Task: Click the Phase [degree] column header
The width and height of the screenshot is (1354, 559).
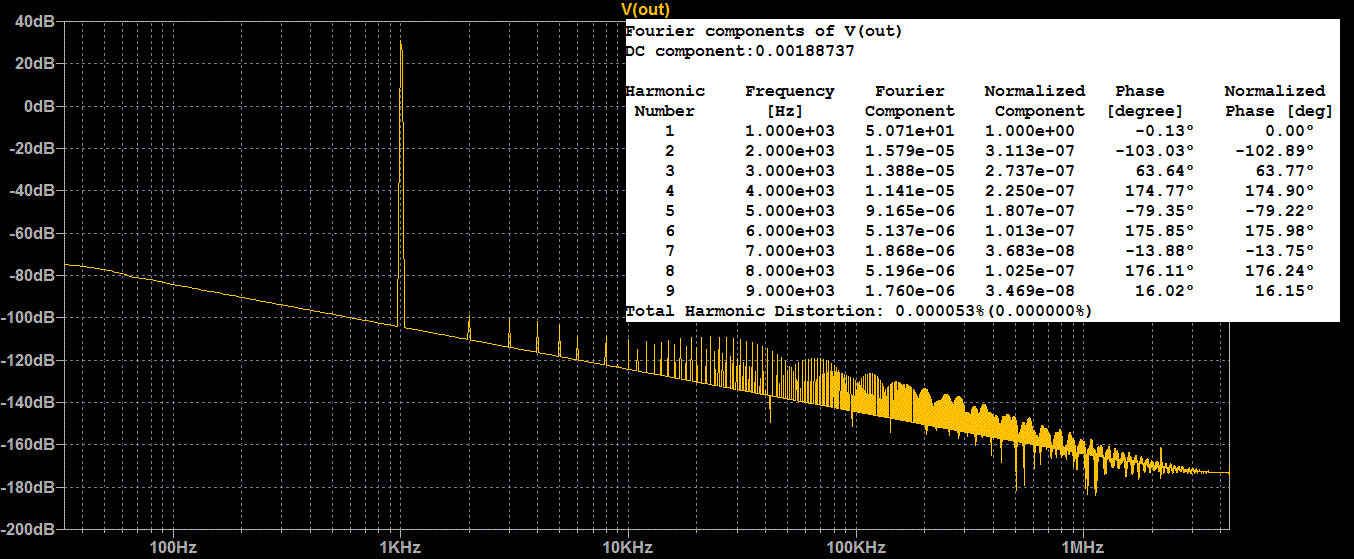Action: pos(1144,101)
